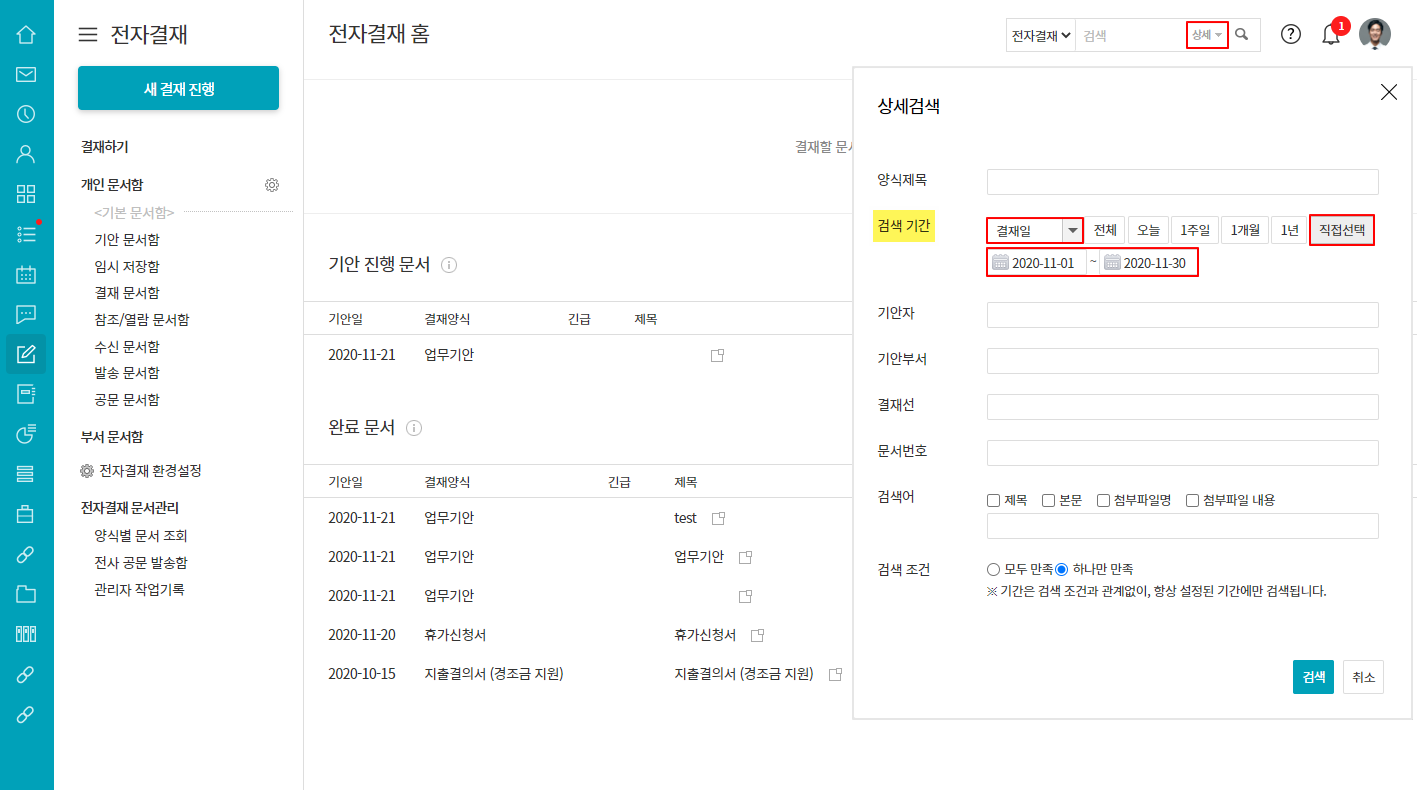
Task: Click the hamburger menu next to 전자결재
Action: [88, 35]
